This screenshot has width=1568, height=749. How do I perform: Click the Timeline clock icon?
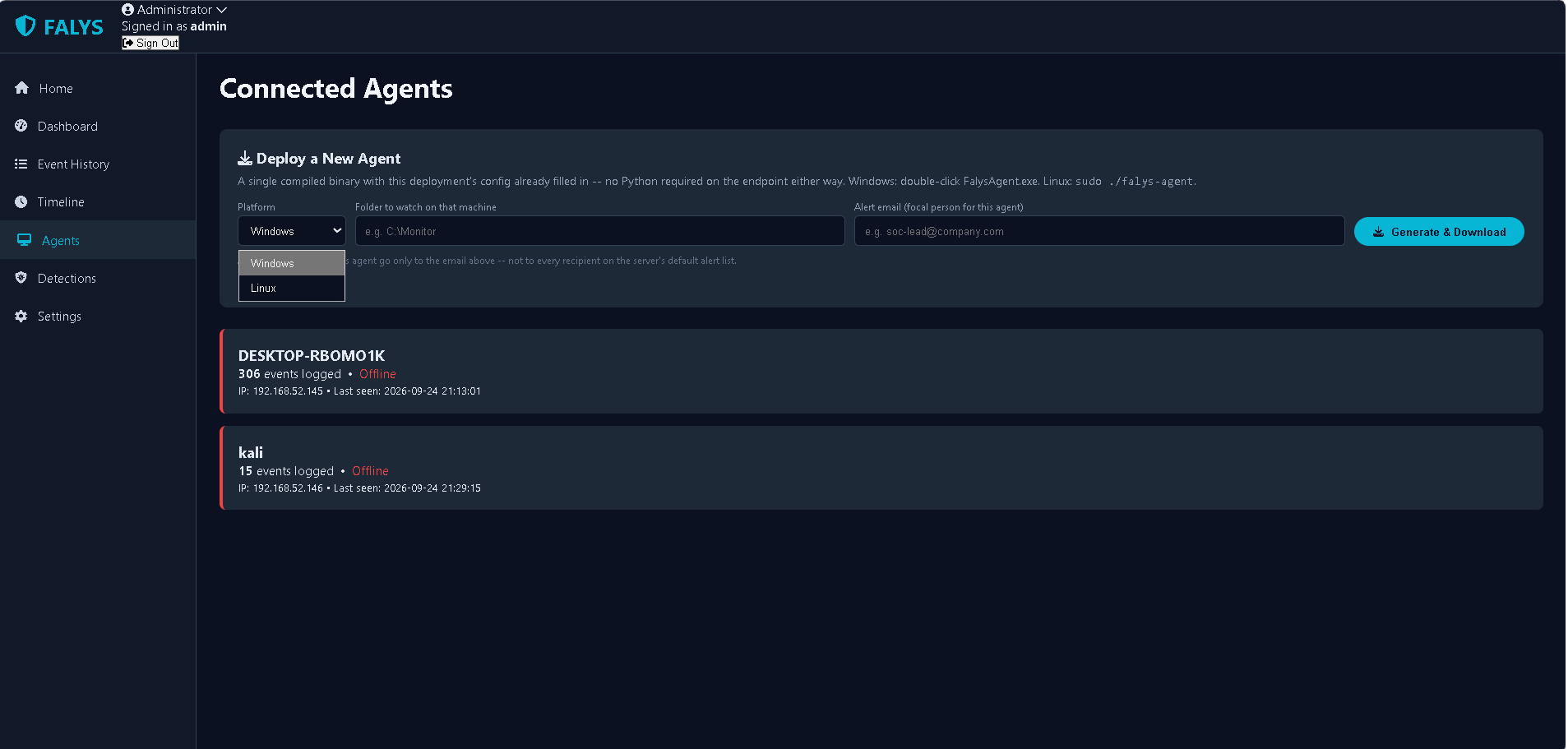click(x=21, y=201)
